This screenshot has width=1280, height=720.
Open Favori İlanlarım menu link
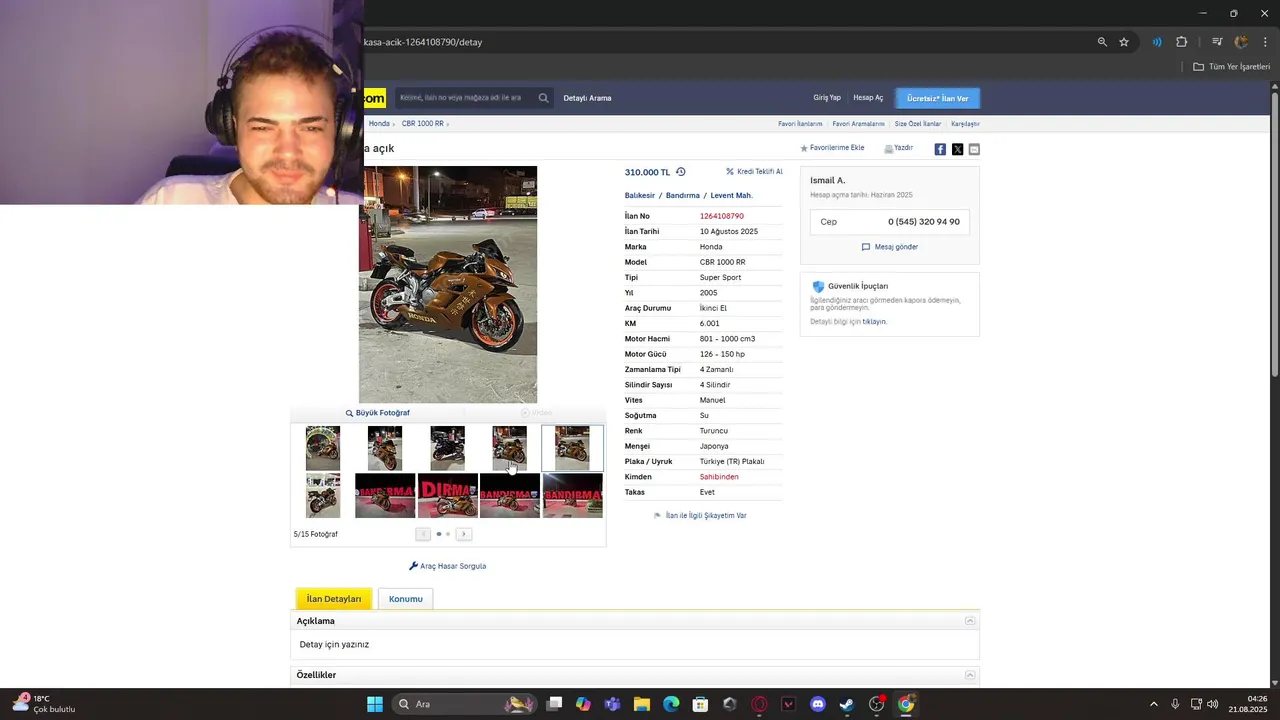pos(800,124)
